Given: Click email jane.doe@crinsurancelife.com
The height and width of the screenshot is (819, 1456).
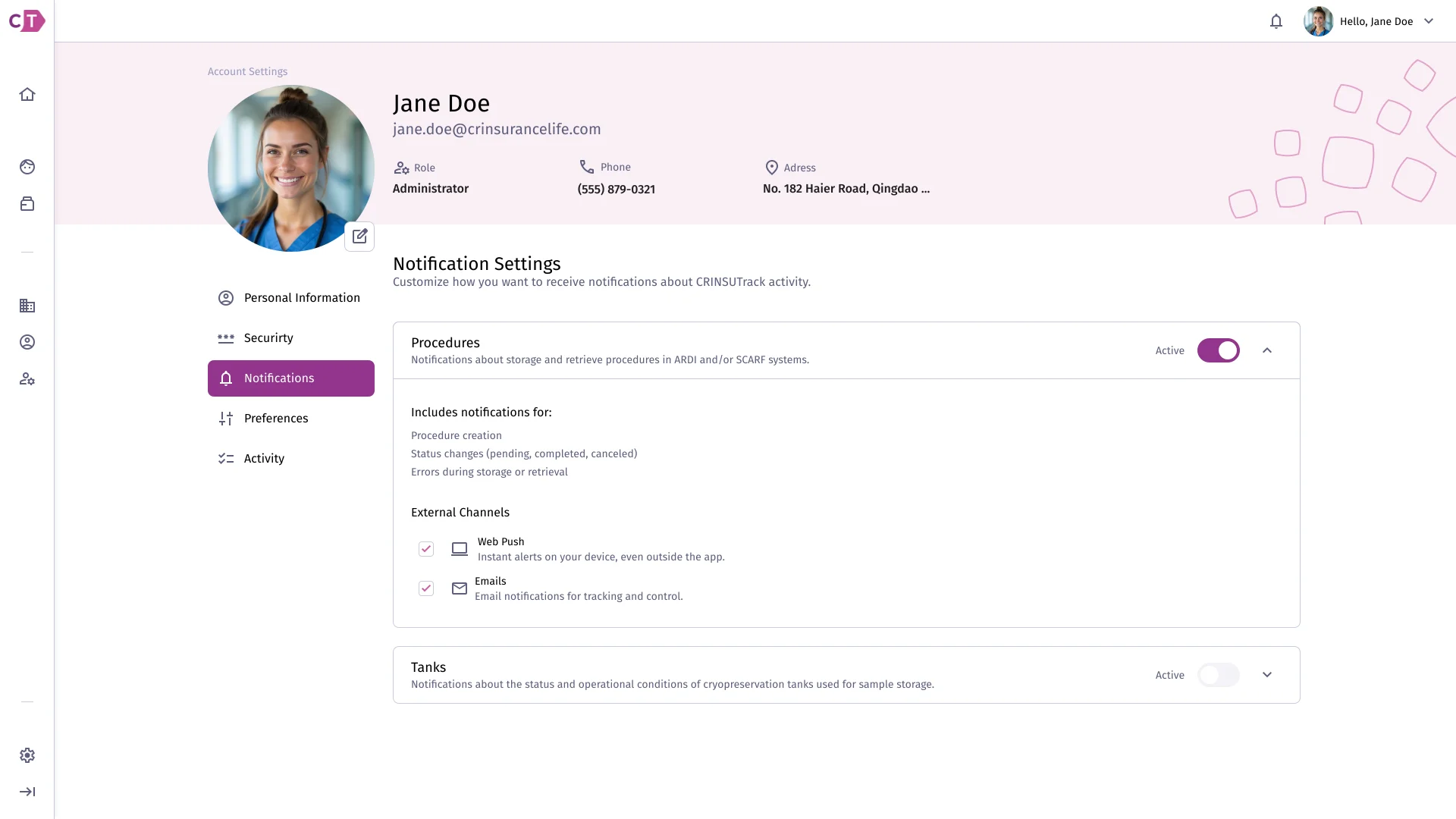Looking at the screenshot, I should pos(497,129).
